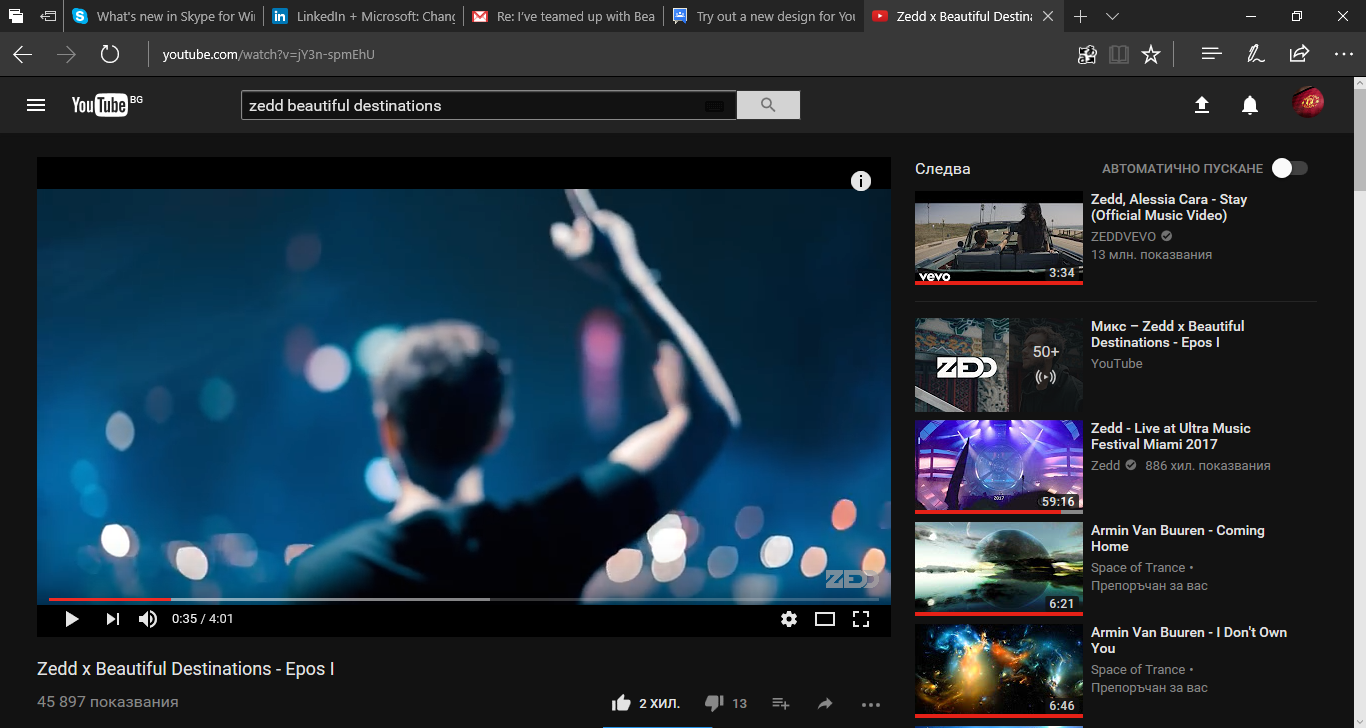Switch to 'Try out a new design' tab

763,16
